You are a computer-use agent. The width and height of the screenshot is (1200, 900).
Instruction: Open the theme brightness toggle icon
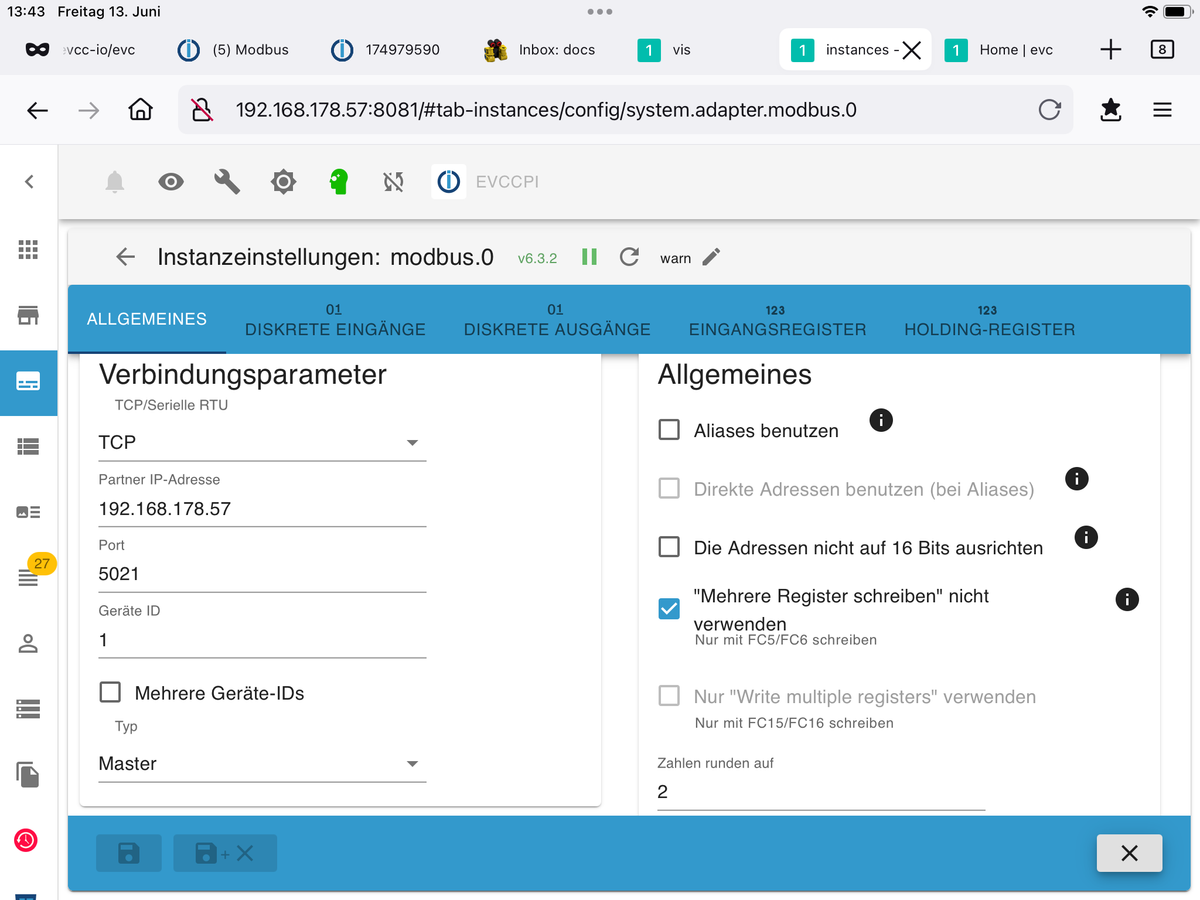283,181
